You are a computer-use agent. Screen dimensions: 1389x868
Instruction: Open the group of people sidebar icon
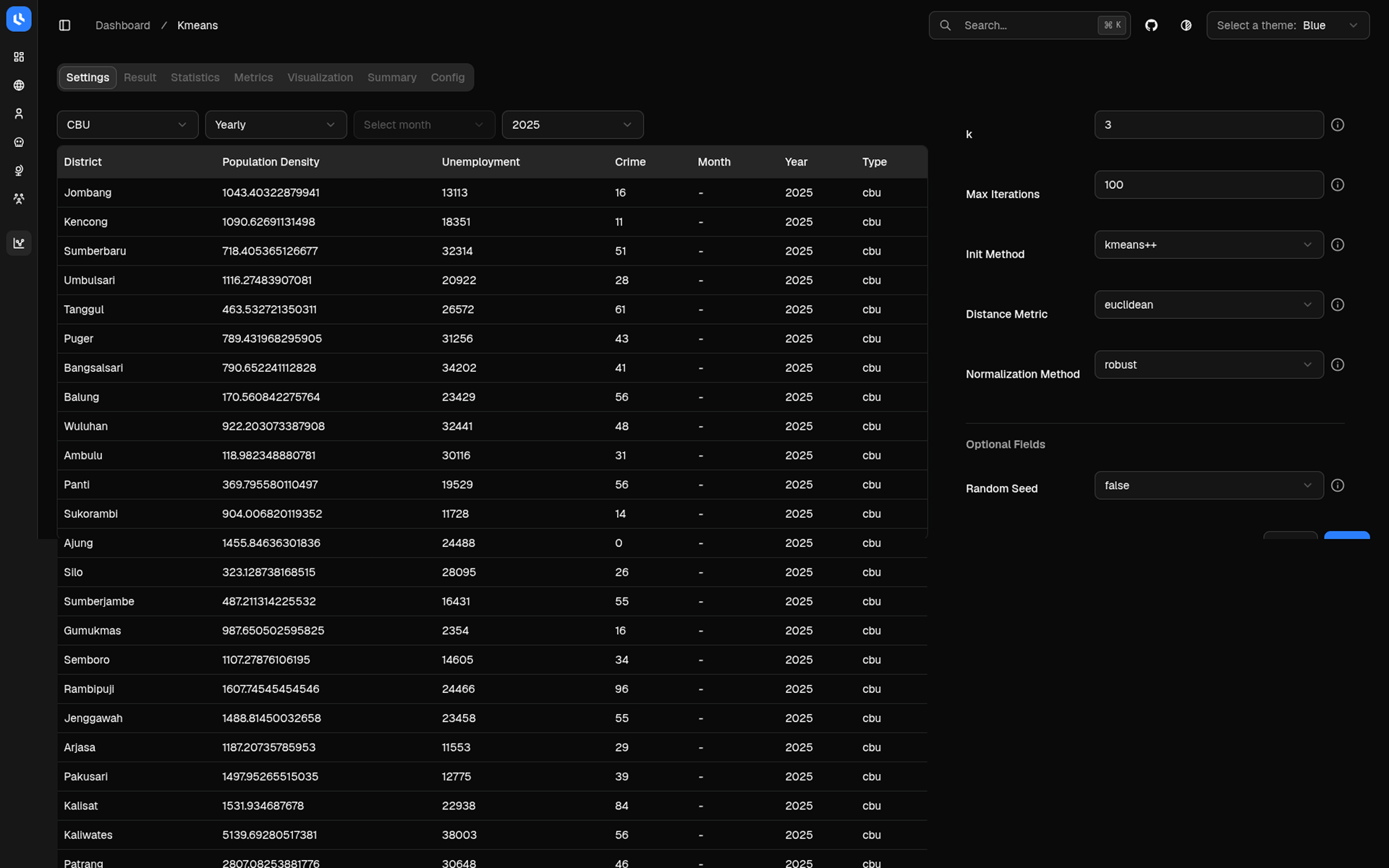(19, 199)
